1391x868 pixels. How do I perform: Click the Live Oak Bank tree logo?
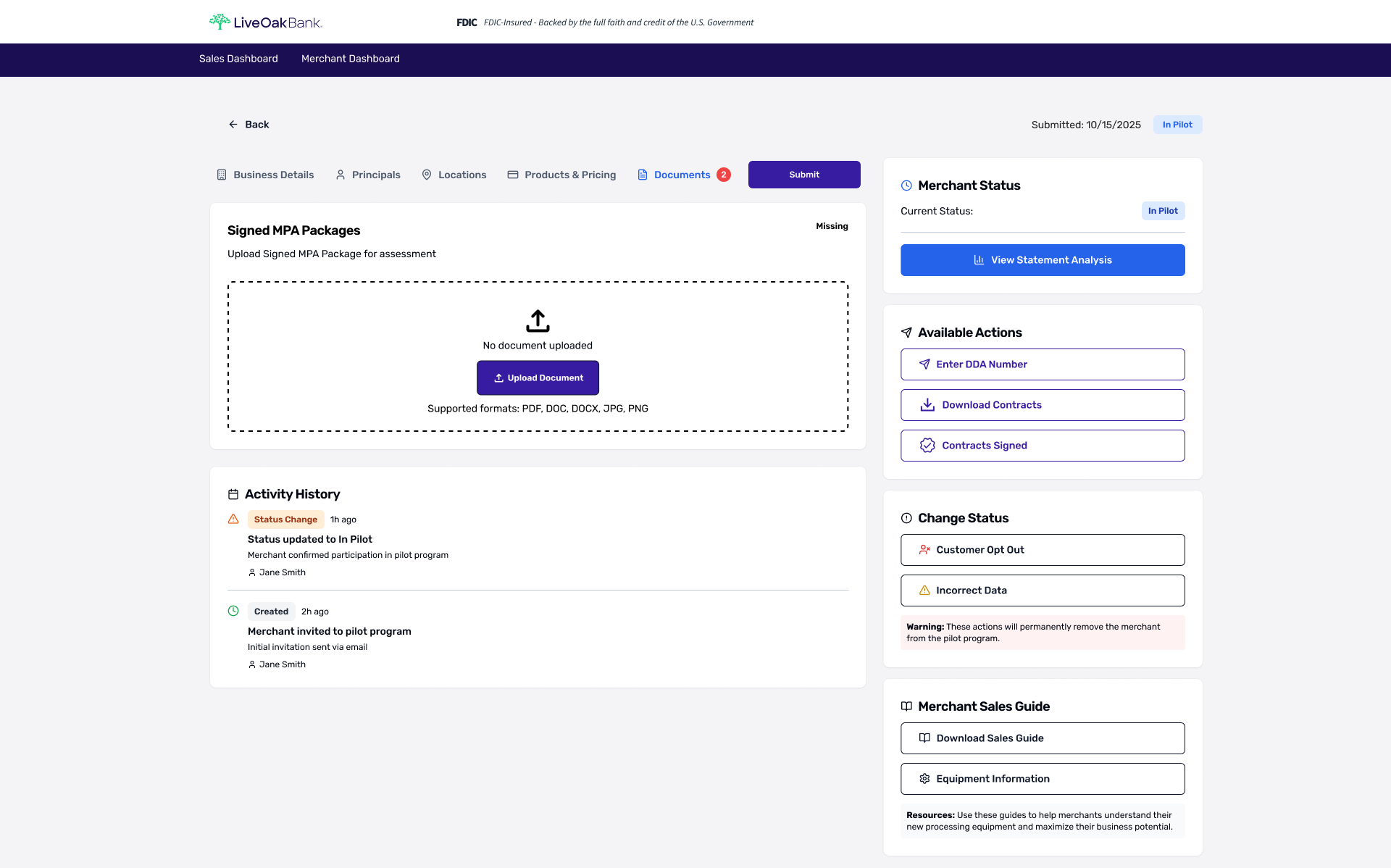click(220, 22)
